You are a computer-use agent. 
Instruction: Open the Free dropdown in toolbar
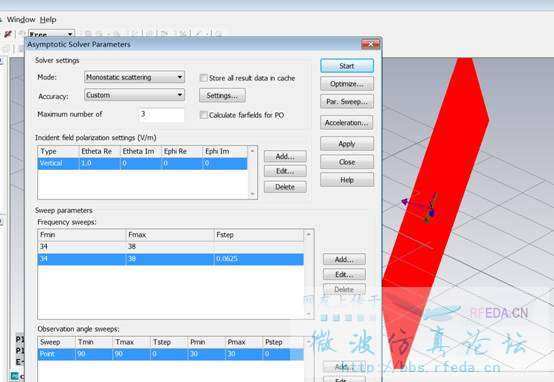click(52, 34)
